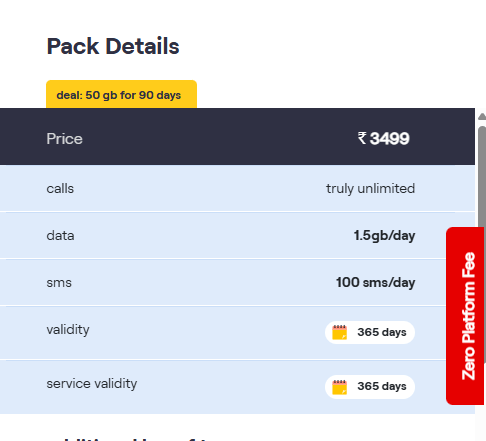486x441 pixels.
Task: Click the calendar icon in service validity row
Action: coord(340,387)
